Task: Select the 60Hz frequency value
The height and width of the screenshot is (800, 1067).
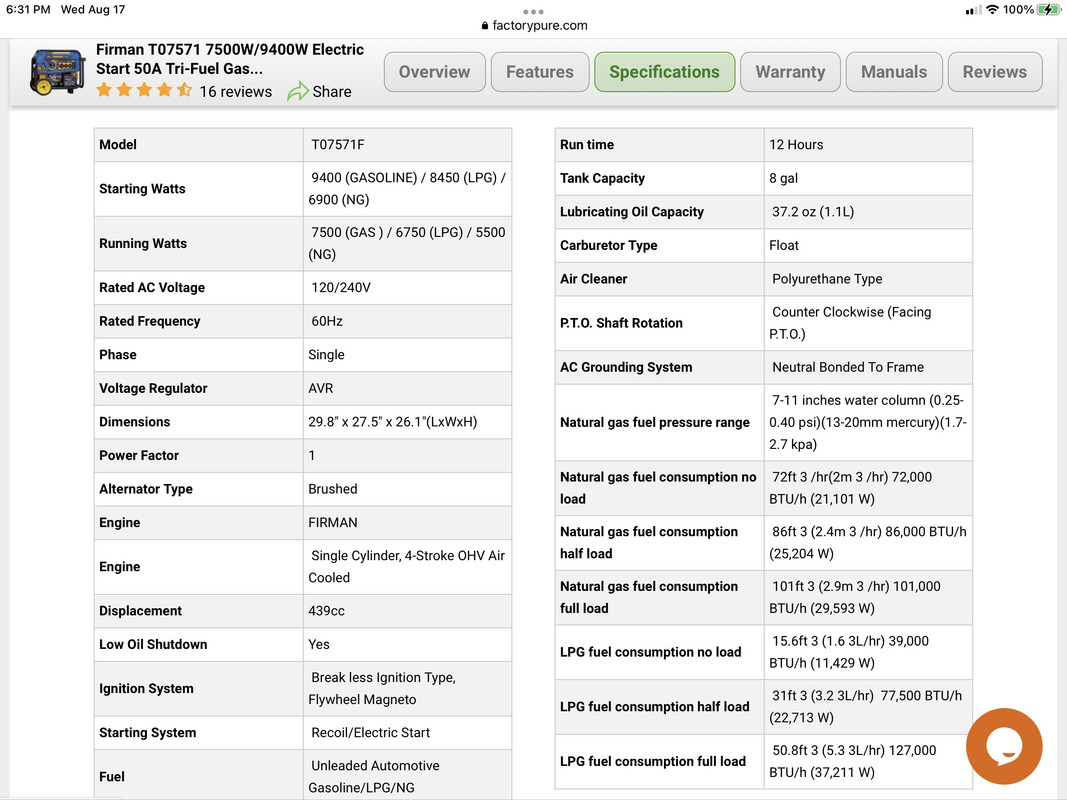Action: tap(327, 321)
